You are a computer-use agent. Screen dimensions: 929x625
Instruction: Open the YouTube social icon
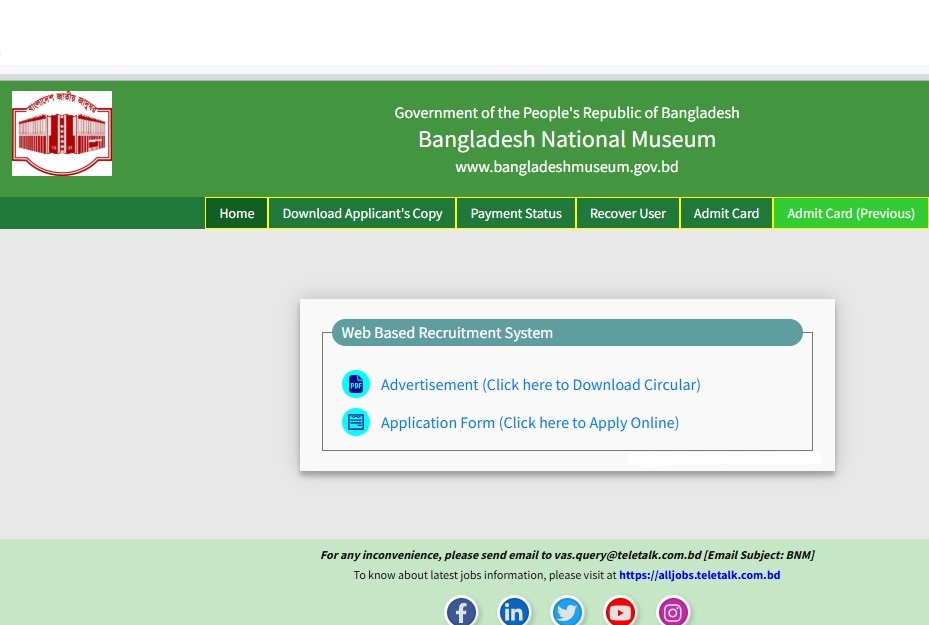[620, 611]
